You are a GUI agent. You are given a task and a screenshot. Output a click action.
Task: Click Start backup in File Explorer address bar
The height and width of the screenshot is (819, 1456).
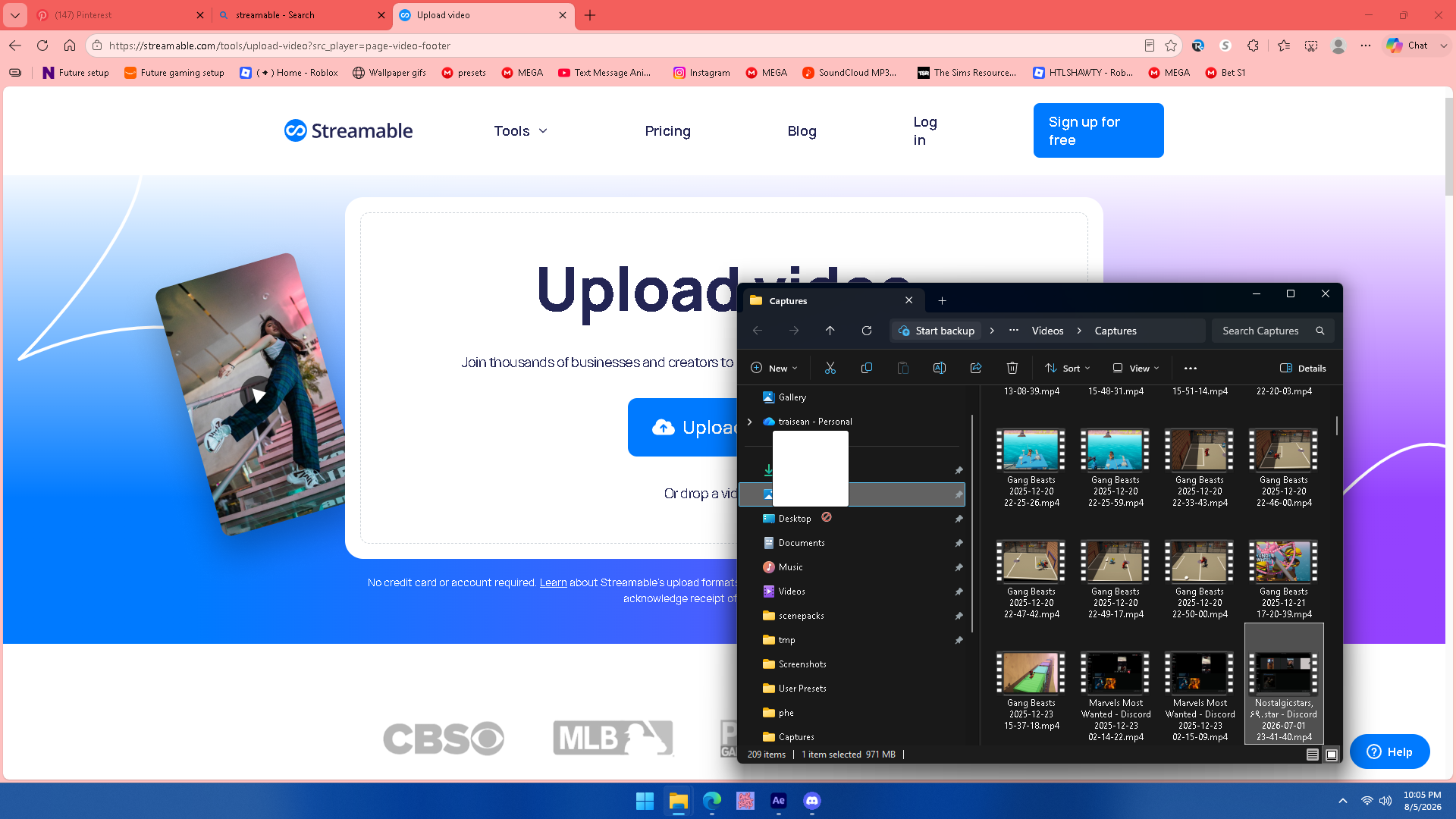click(937, 331)
